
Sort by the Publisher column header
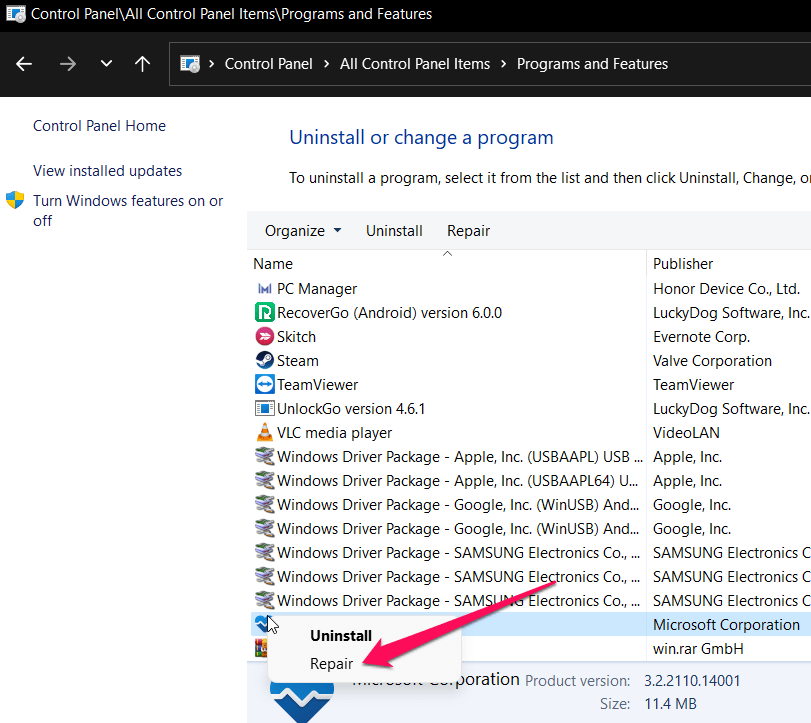pos(683,264)
